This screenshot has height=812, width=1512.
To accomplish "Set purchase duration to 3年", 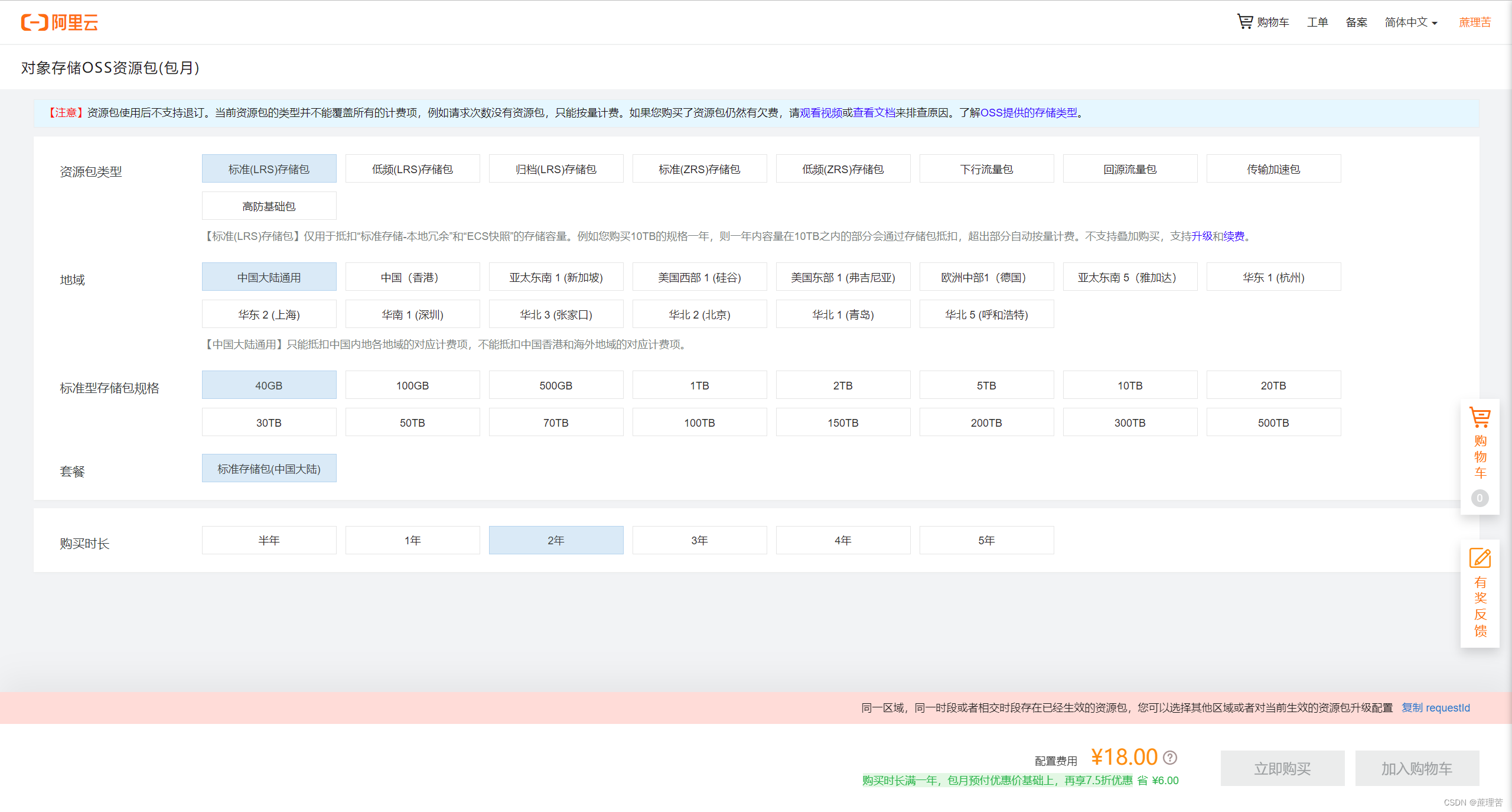I will 700,541.
